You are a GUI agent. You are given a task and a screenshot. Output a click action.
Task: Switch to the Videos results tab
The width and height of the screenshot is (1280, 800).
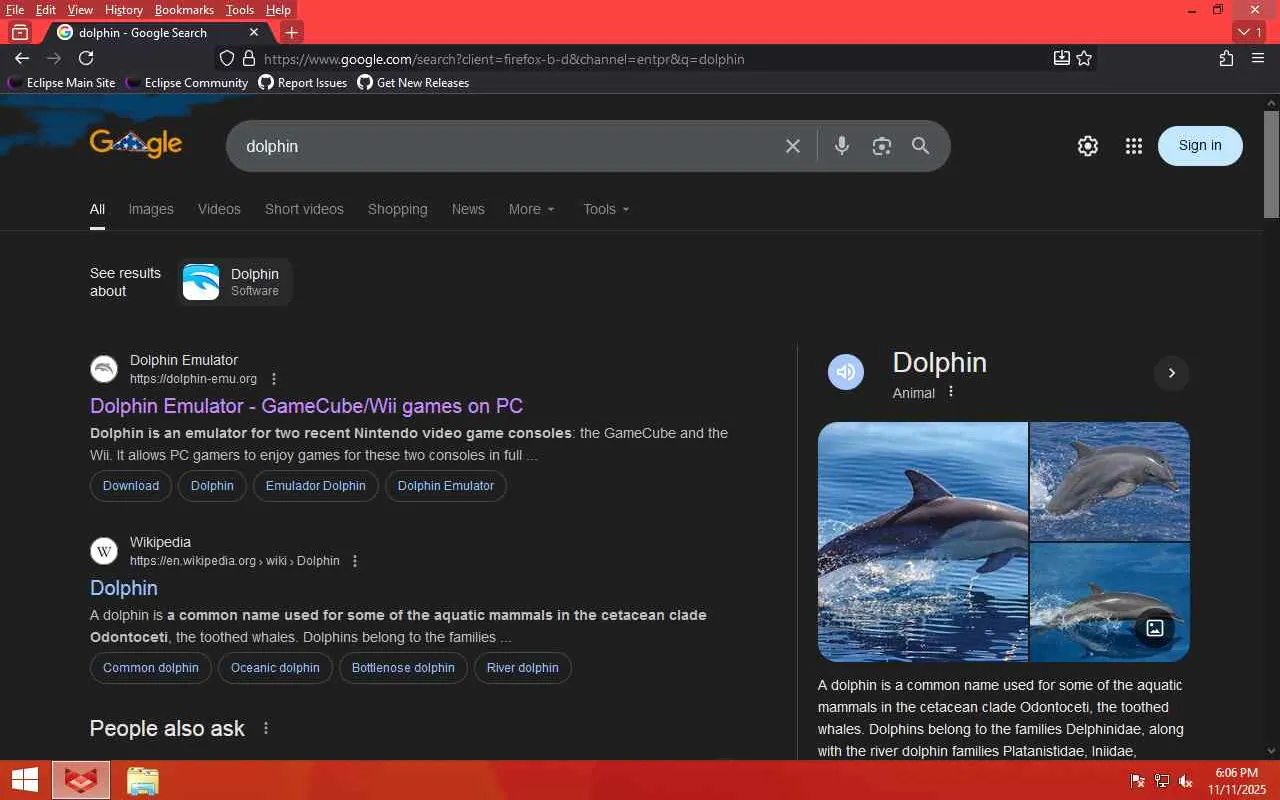(219, 209)
